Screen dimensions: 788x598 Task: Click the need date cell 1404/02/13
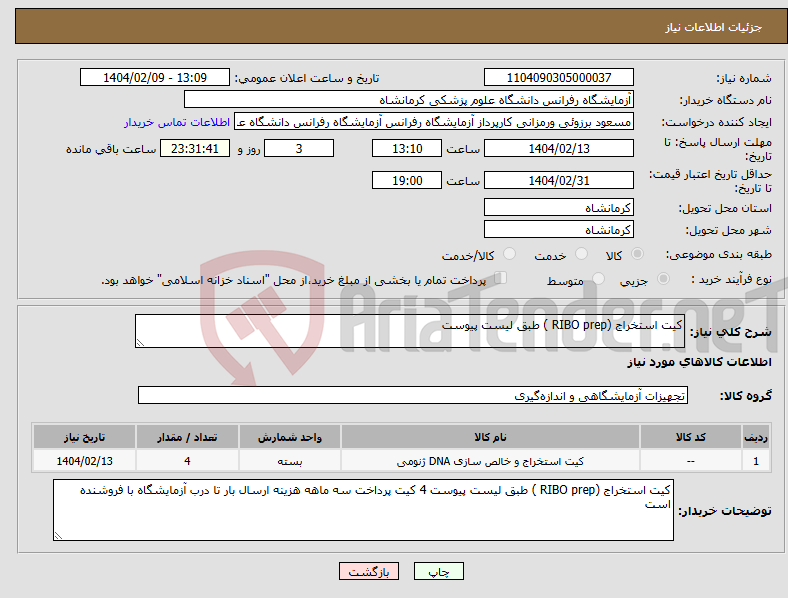coord(84,461)
